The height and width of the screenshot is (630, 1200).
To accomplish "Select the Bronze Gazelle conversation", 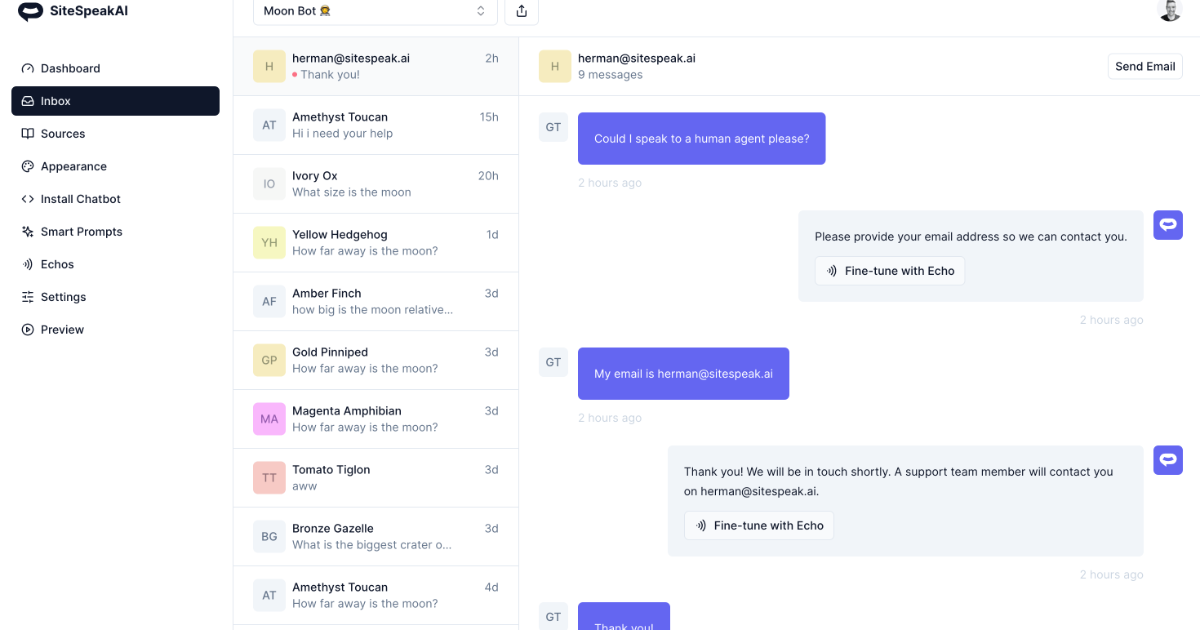I will 376,537.
